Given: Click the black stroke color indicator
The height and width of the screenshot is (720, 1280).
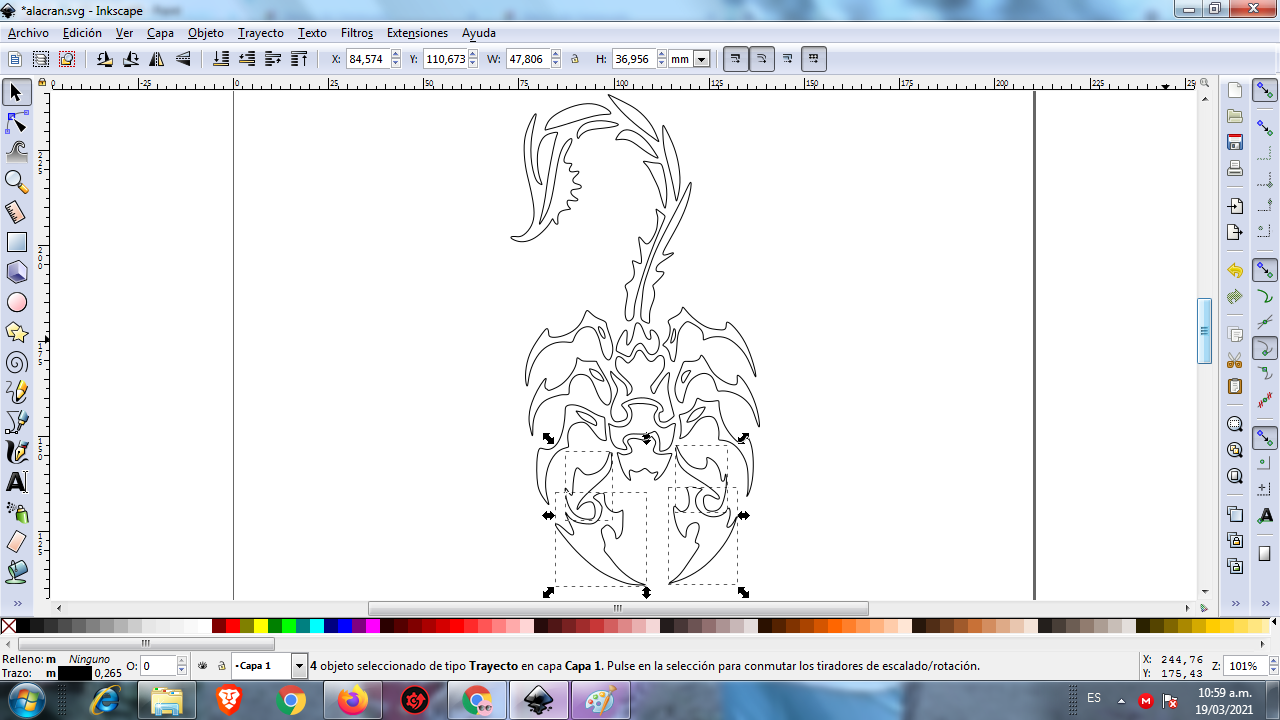Looking at the screenshot, I should coord(75,673).
